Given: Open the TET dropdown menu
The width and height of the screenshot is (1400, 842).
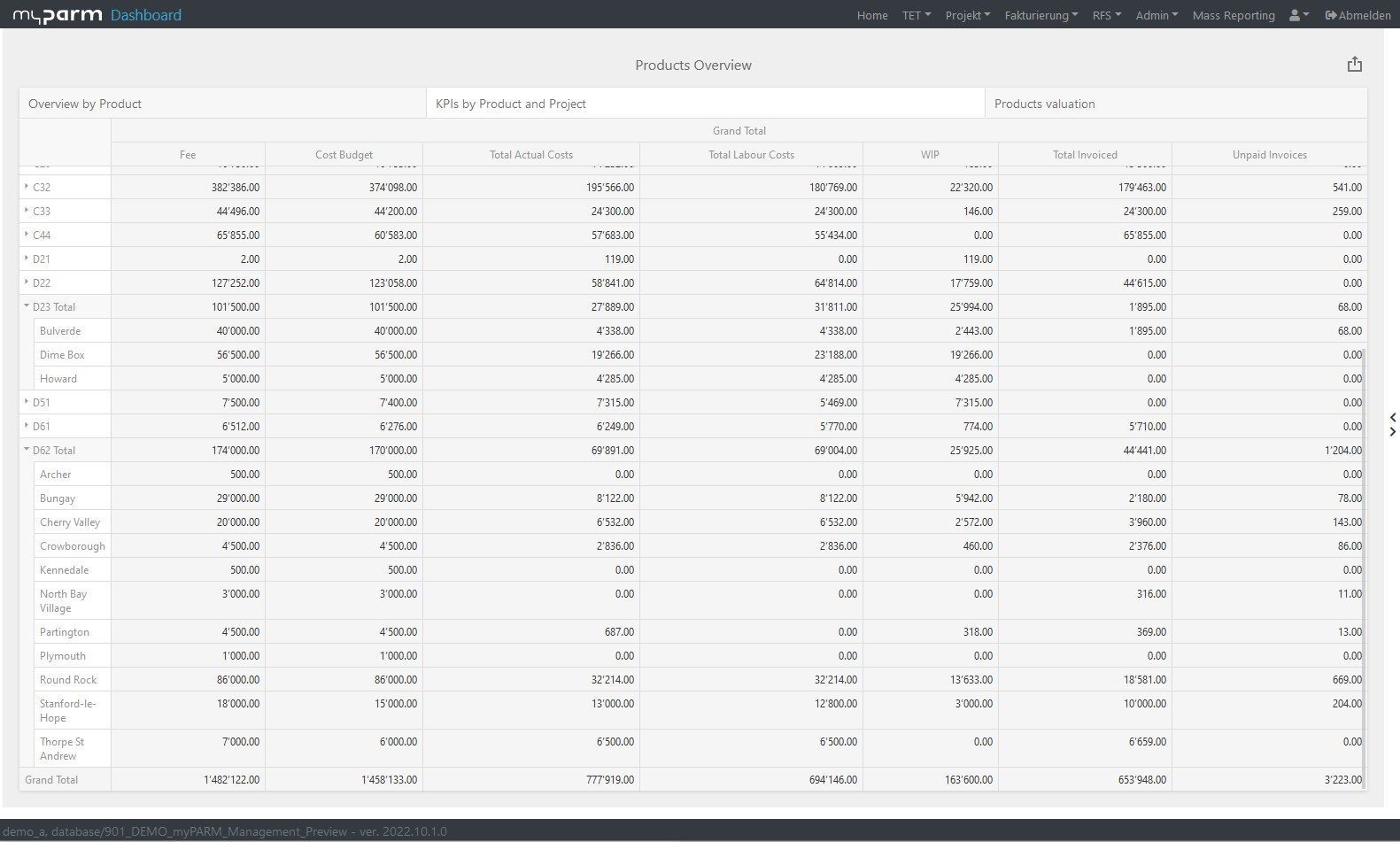Looking at the screenshot, I should (916, 15).
